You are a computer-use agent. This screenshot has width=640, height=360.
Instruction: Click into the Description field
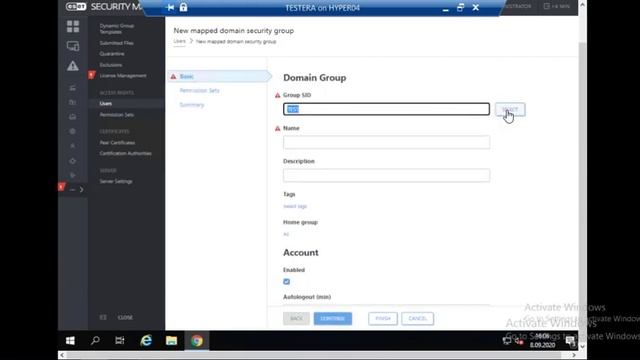point(387,175)
